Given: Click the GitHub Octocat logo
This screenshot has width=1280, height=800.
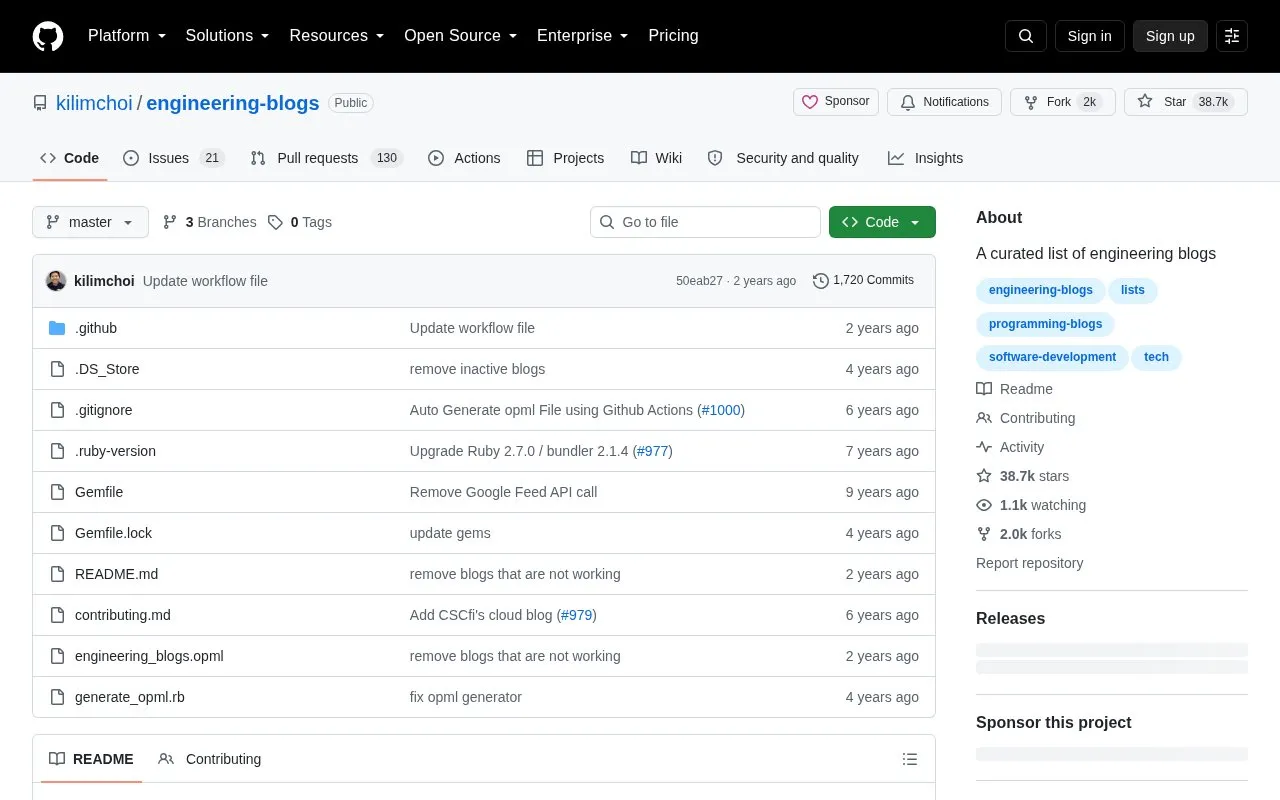Looking at the screenshot, I should 48,36.
